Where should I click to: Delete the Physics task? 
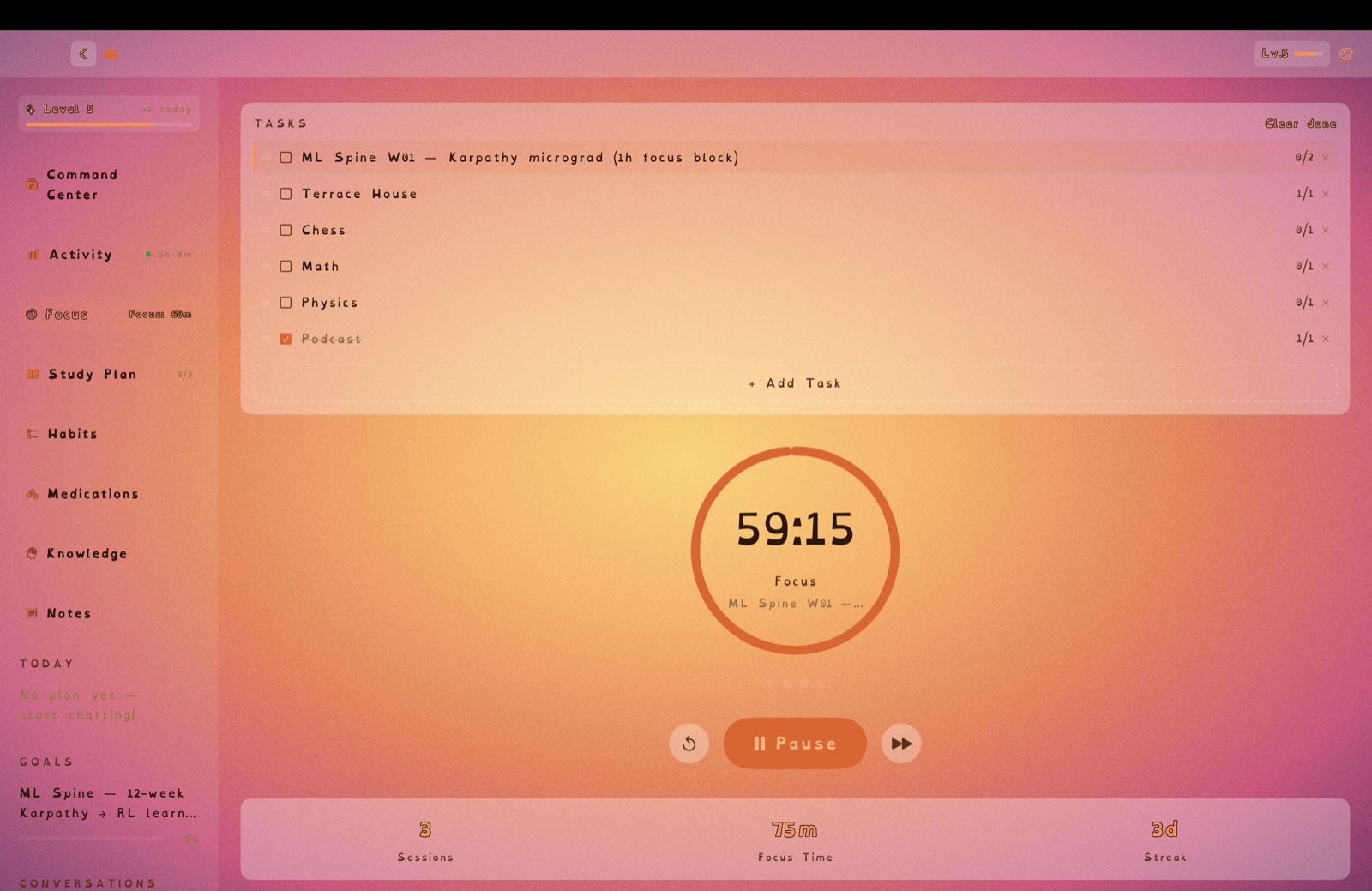[1326, 303]
